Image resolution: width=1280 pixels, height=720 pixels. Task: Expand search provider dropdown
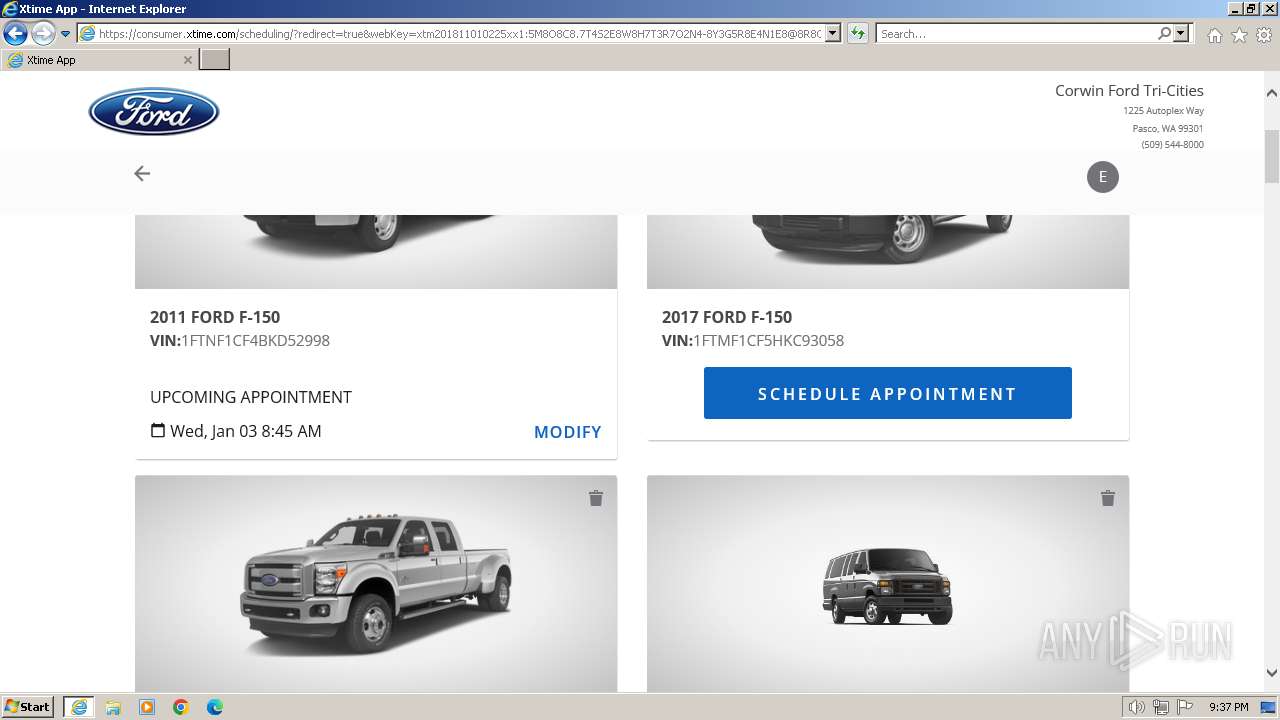[x=1181, y=33]
